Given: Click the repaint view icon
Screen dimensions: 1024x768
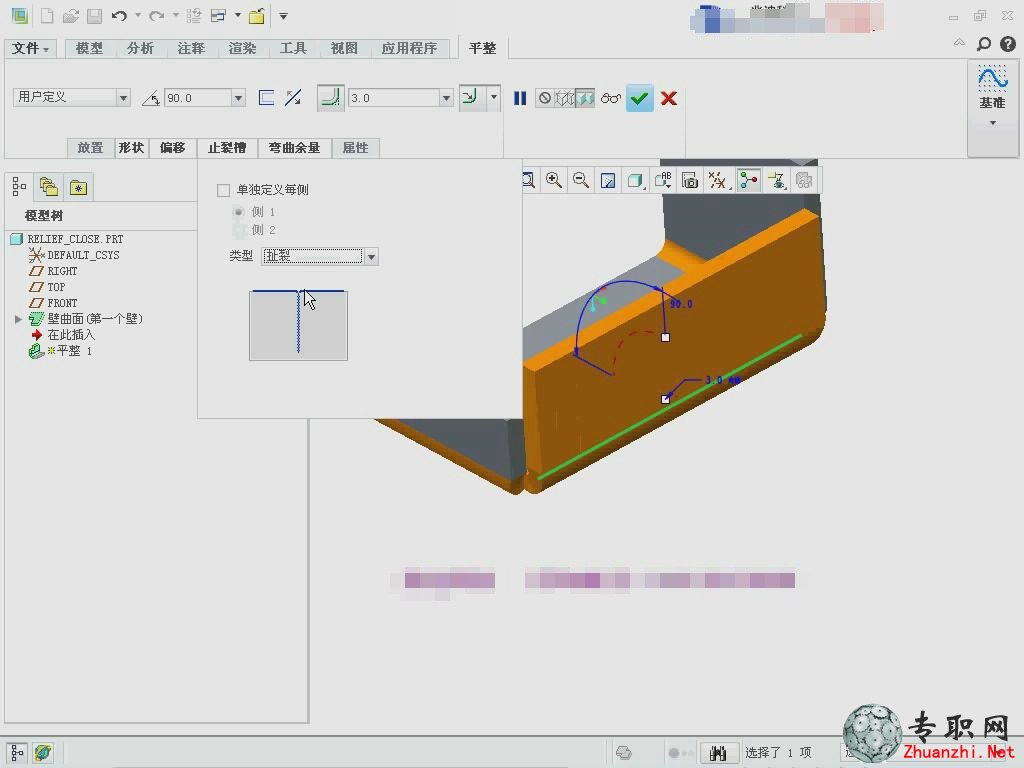Looking at the screenshot, I should [608, 180].
